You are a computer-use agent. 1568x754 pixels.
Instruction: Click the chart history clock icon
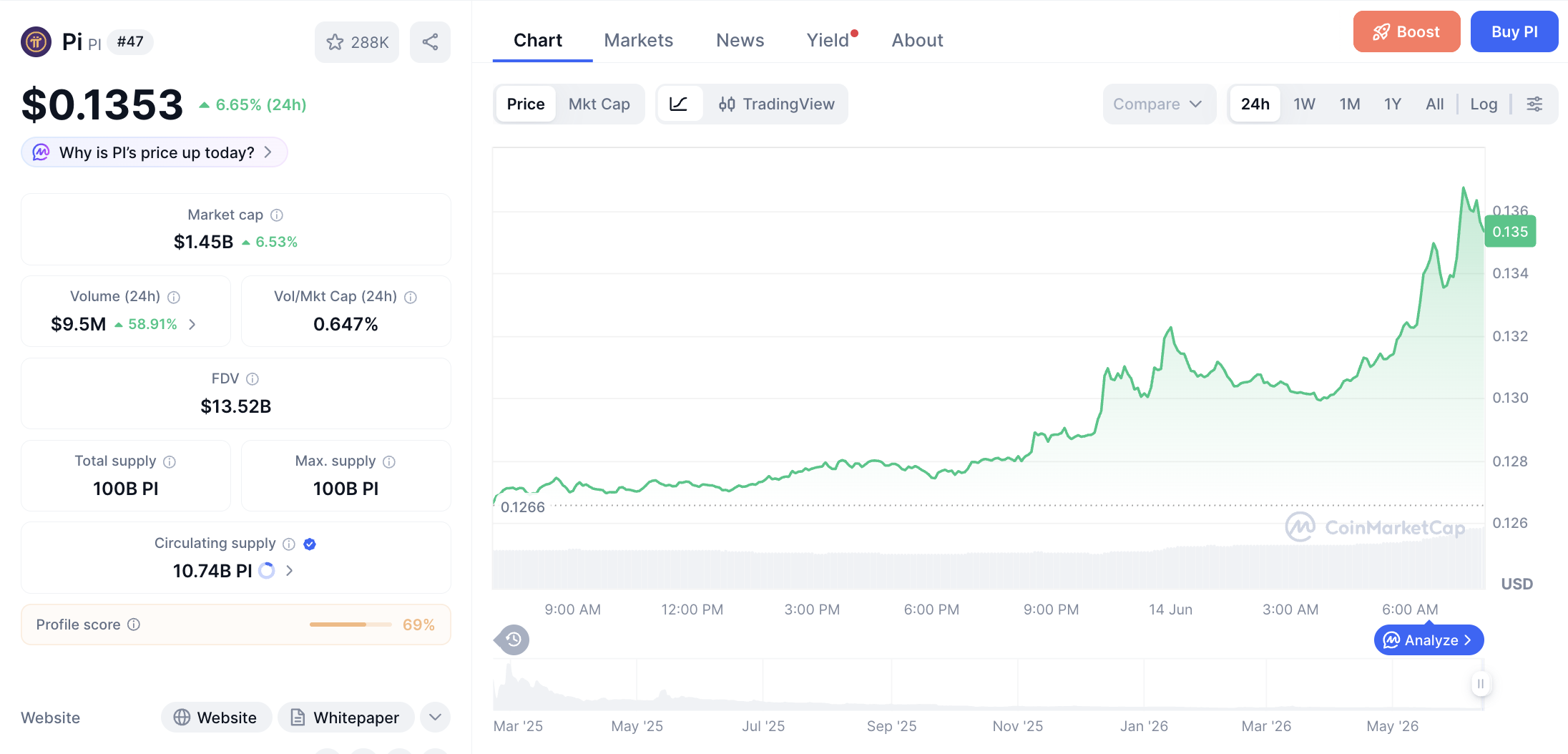[513, 640]
